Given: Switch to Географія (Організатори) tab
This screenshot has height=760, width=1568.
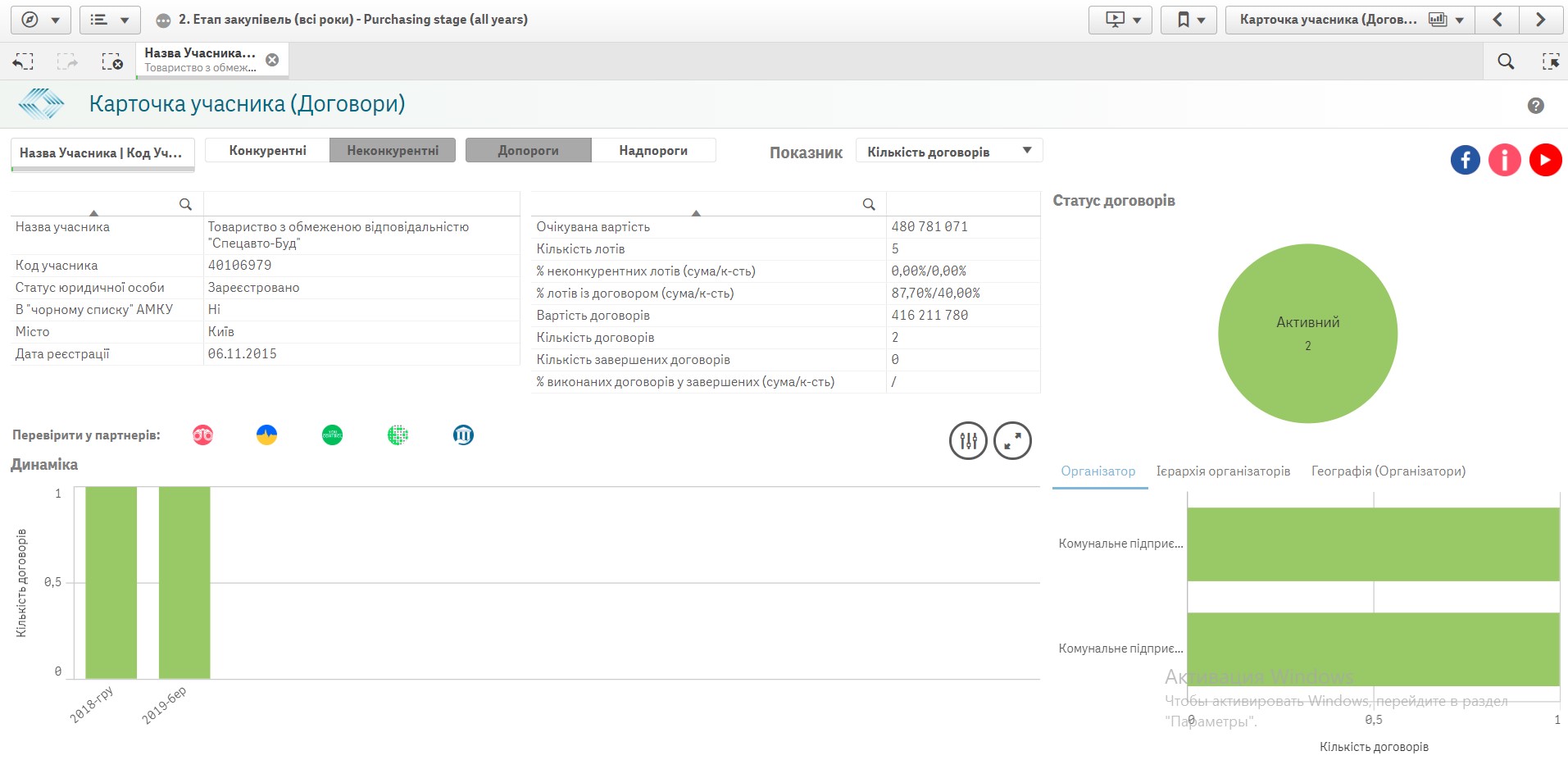Looking at the screenshot, I should [x=1388, y=471].
